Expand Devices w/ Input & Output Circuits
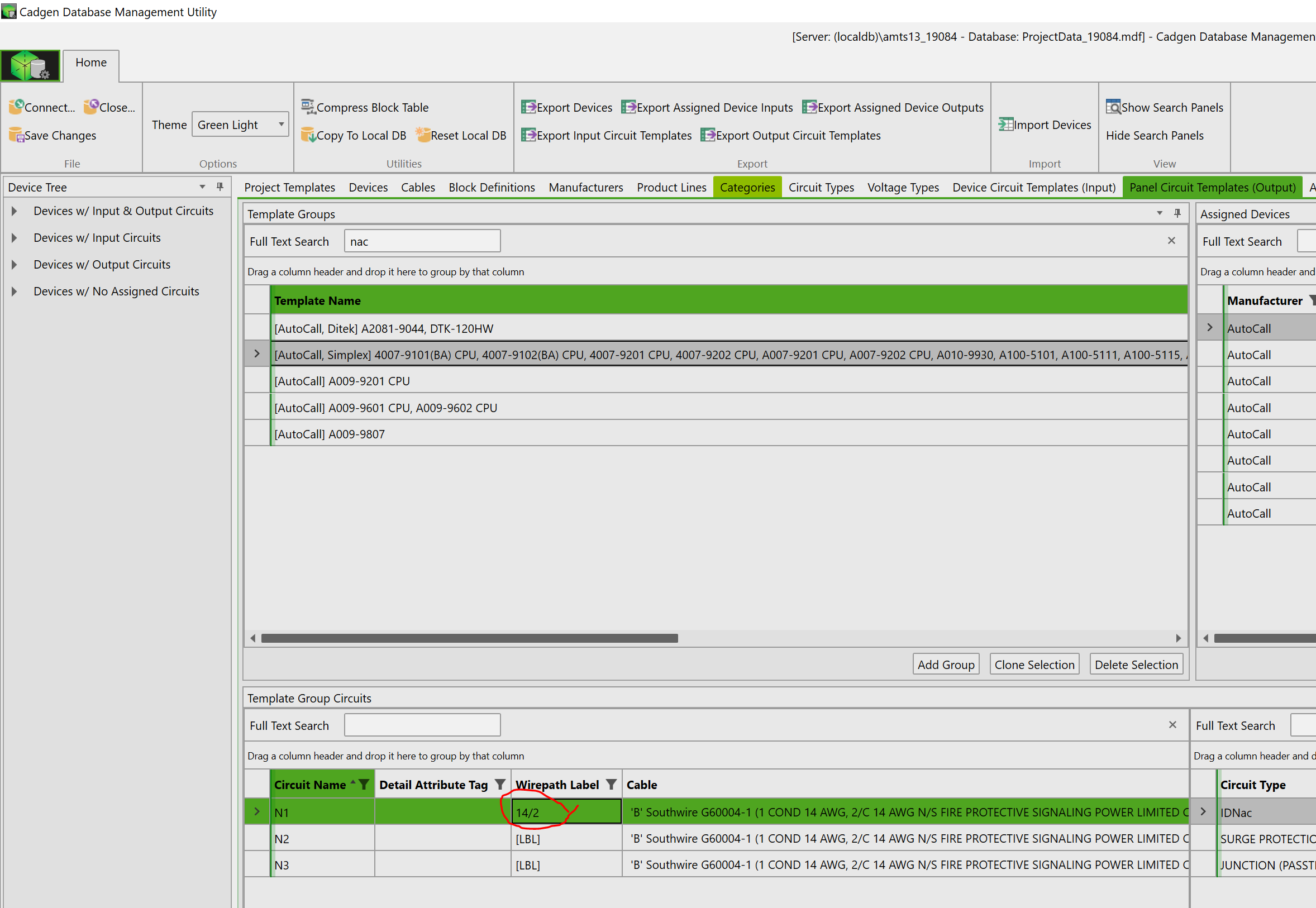 (x=14, y=211)
